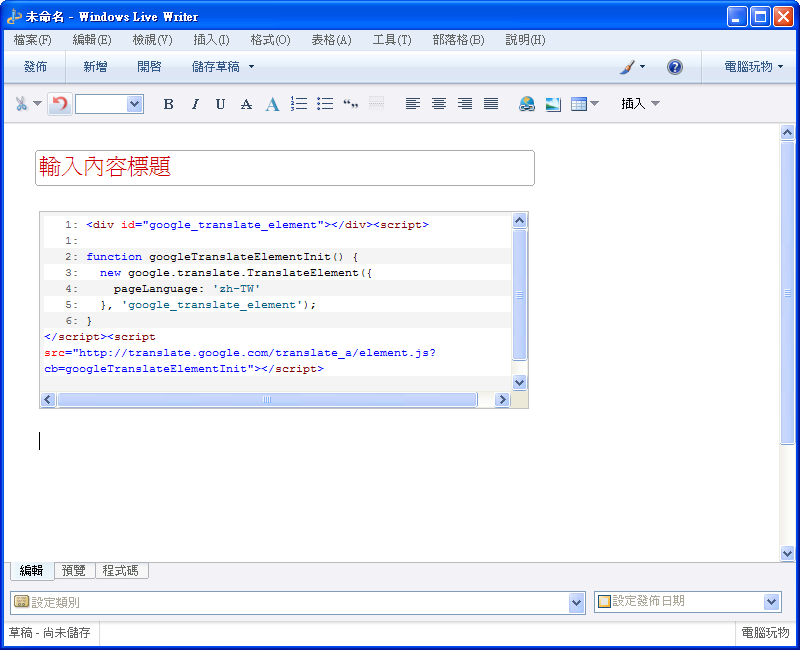Switch to the 編輯 tab

[32, 570]
